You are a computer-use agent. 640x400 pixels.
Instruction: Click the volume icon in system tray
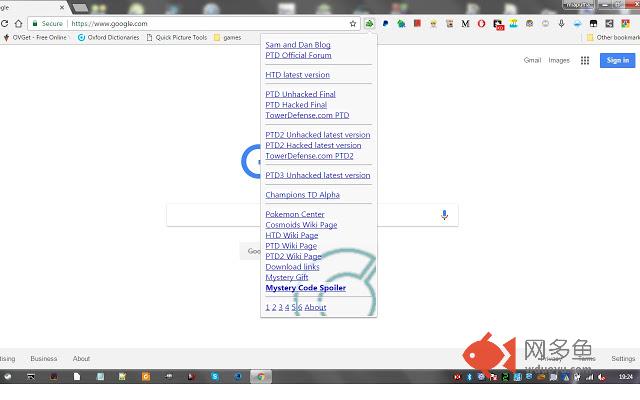[x=601, y=377]
